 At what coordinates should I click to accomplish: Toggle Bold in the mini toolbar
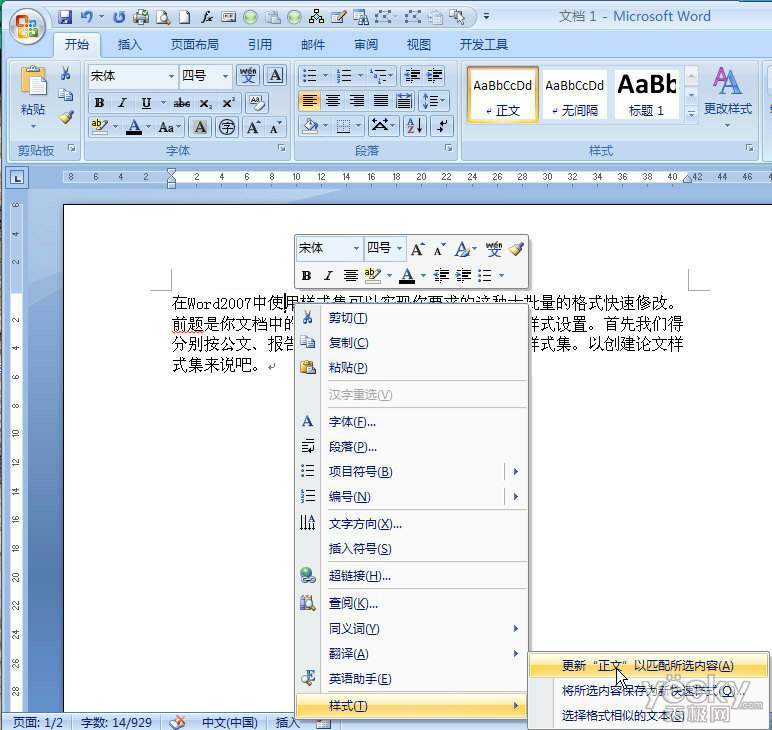pos(306,275)
